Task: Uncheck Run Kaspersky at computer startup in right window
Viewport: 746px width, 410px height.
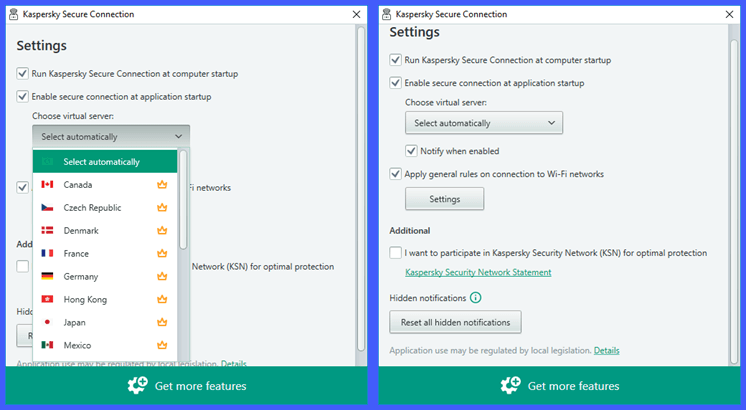Action: pyautogui.click(x=395, y=60)
